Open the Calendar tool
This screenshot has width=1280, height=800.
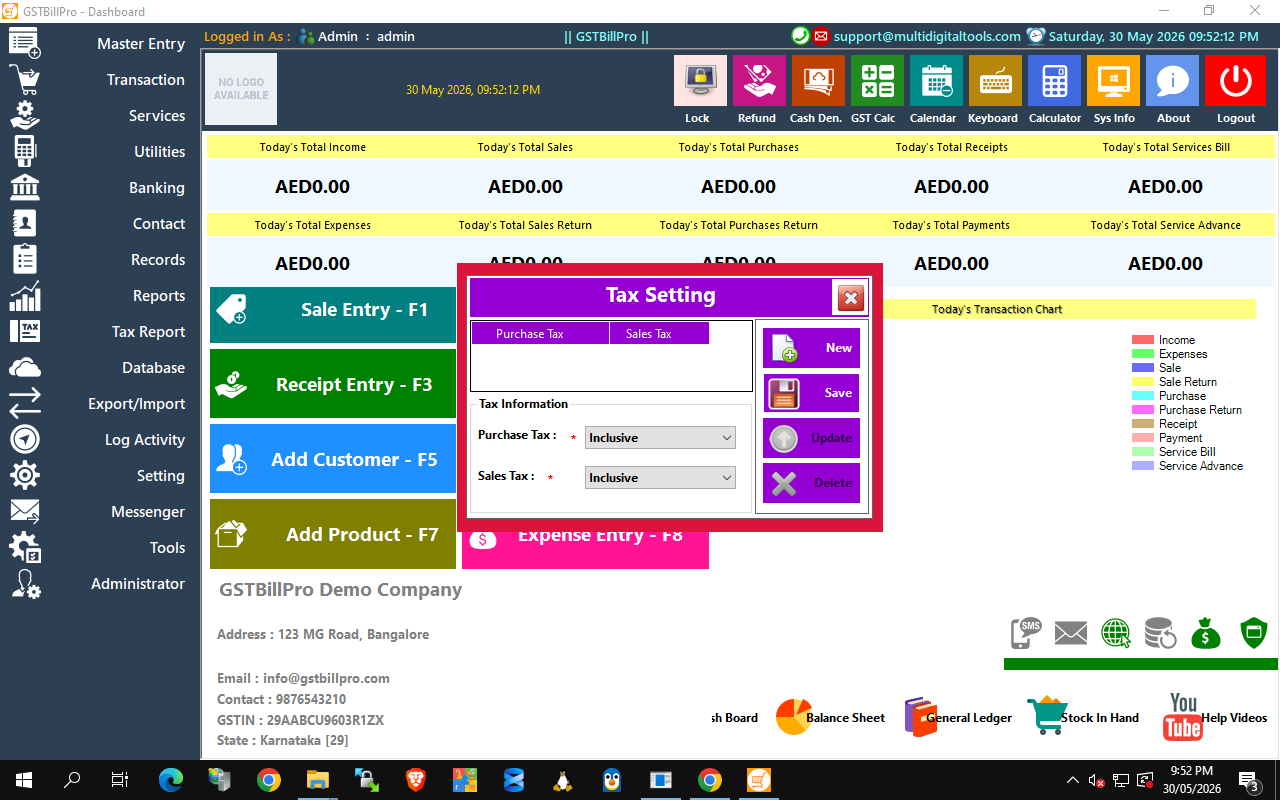(x=936, y=81)
